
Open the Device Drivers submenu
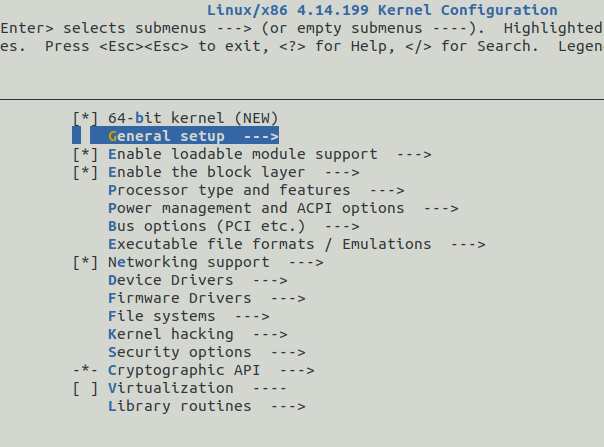point(198,280)
